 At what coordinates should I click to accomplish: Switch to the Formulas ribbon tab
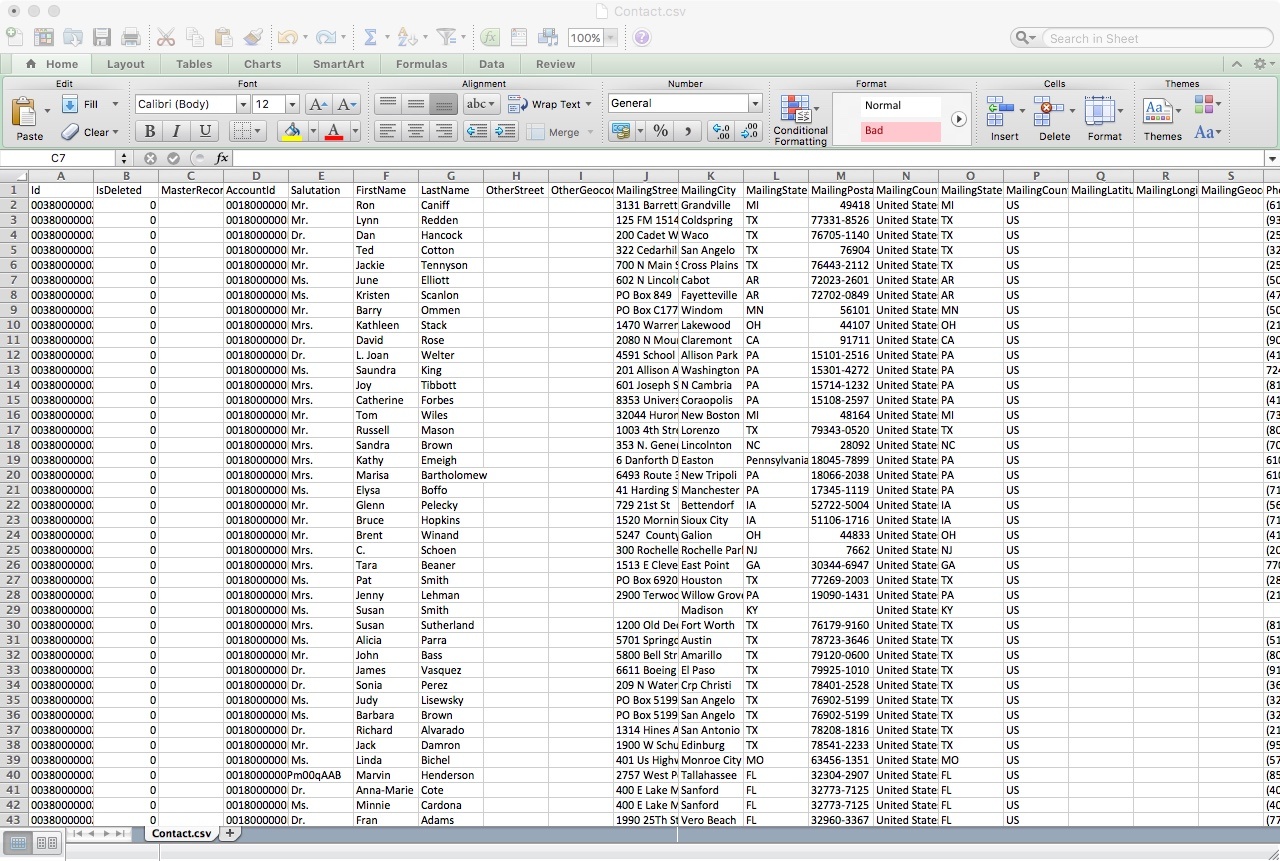(x=421, y=64)
